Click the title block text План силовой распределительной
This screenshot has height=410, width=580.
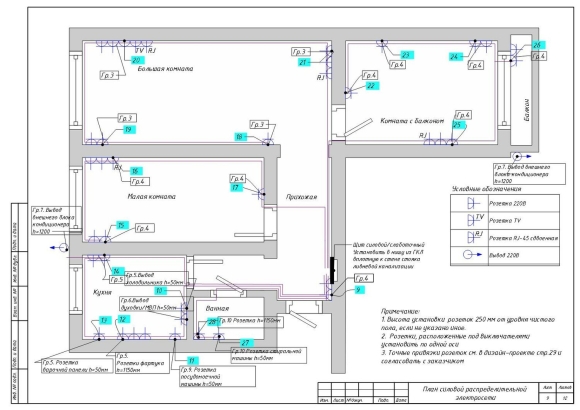point(475,389)
